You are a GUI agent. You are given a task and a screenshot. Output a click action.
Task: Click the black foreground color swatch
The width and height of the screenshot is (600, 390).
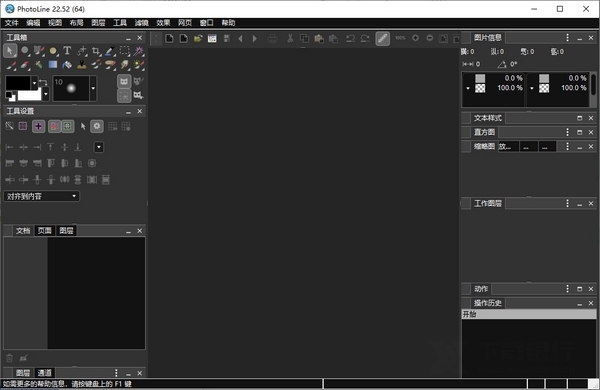point(18,83)
